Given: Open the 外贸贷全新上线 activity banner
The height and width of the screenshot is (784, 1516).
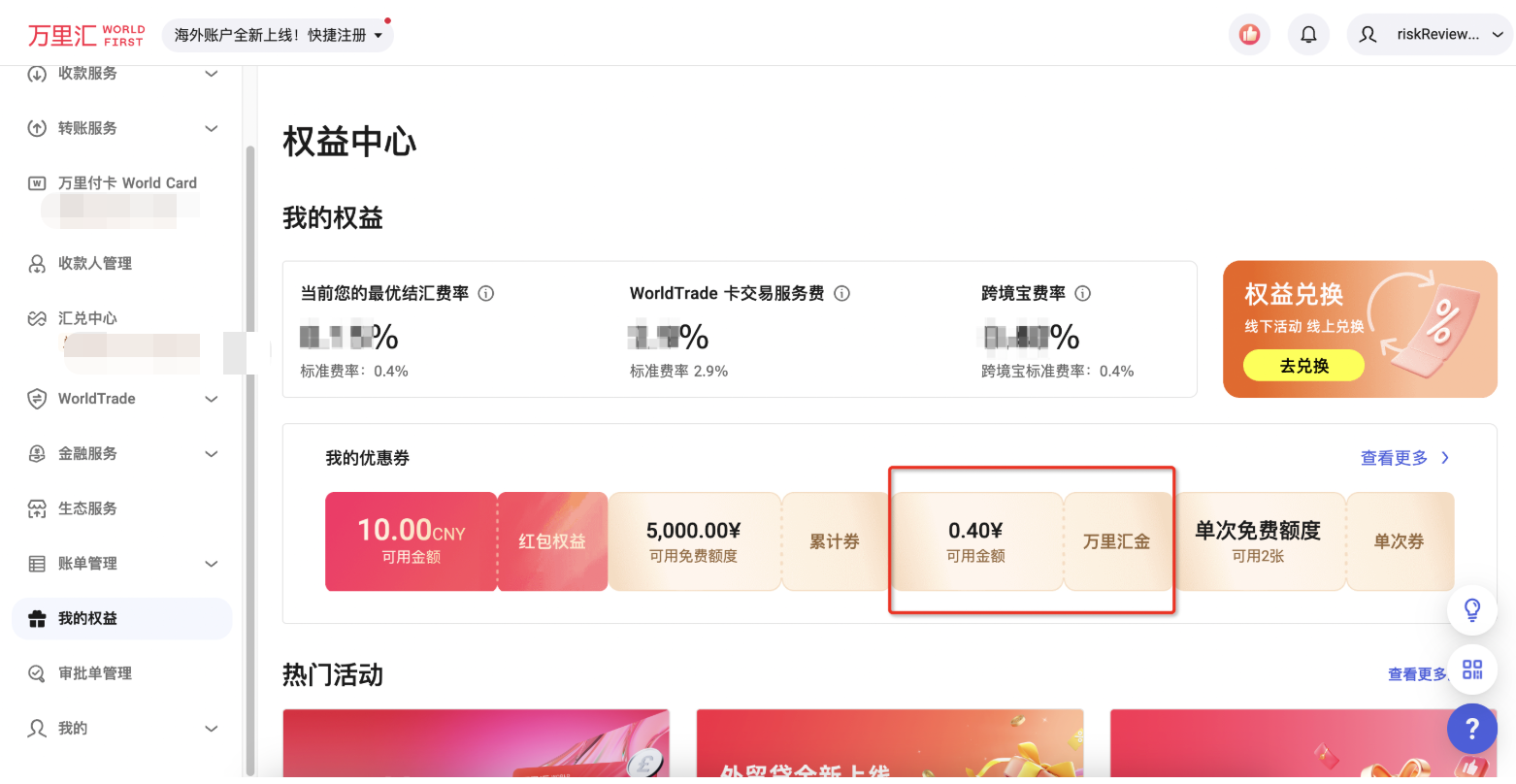Looking at the screenshot, I should [889, 743].
